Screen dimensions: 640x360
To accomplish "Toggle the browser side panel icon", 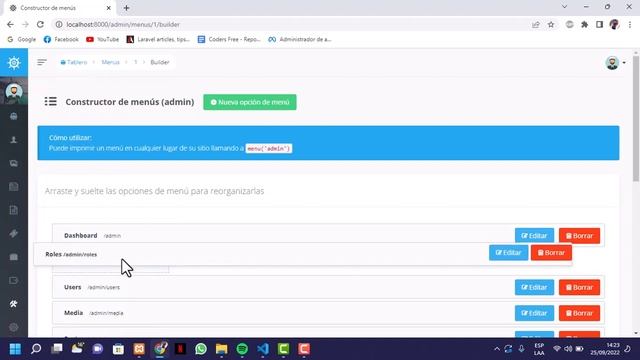I will pos(599,24).
